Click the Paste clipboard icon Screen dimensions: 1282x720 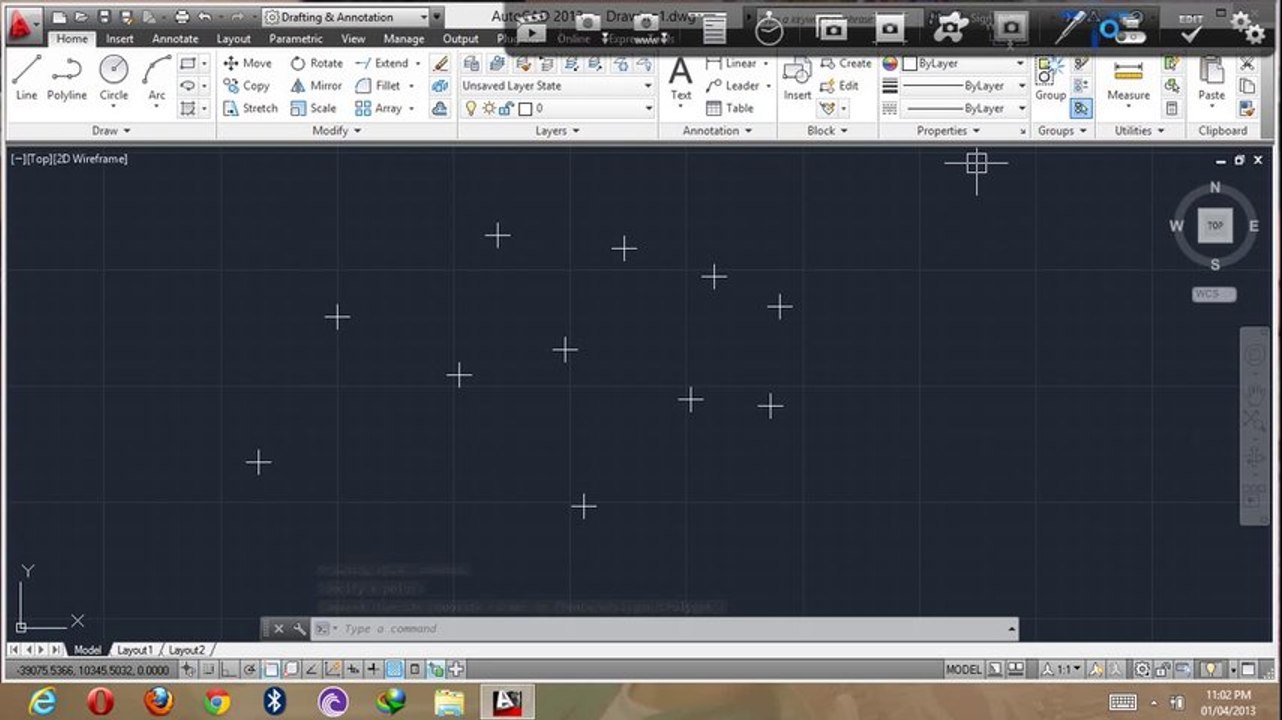click(1212, 78)
